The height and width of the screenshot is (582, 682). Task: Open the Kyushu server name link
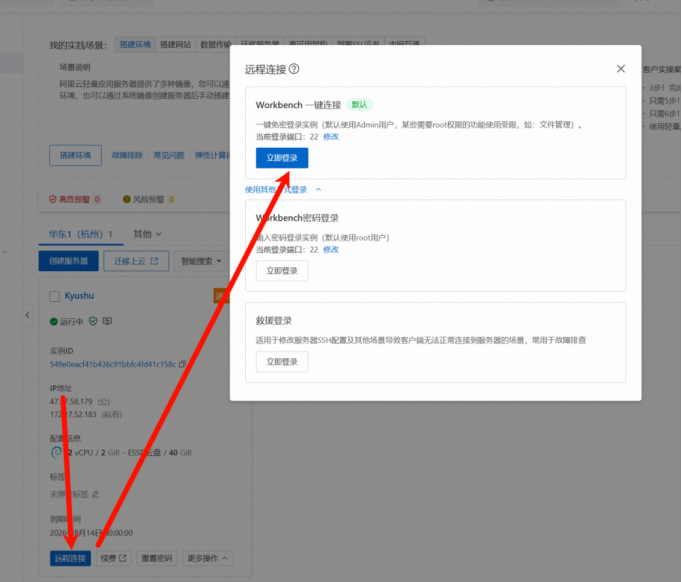coord(79,296)
